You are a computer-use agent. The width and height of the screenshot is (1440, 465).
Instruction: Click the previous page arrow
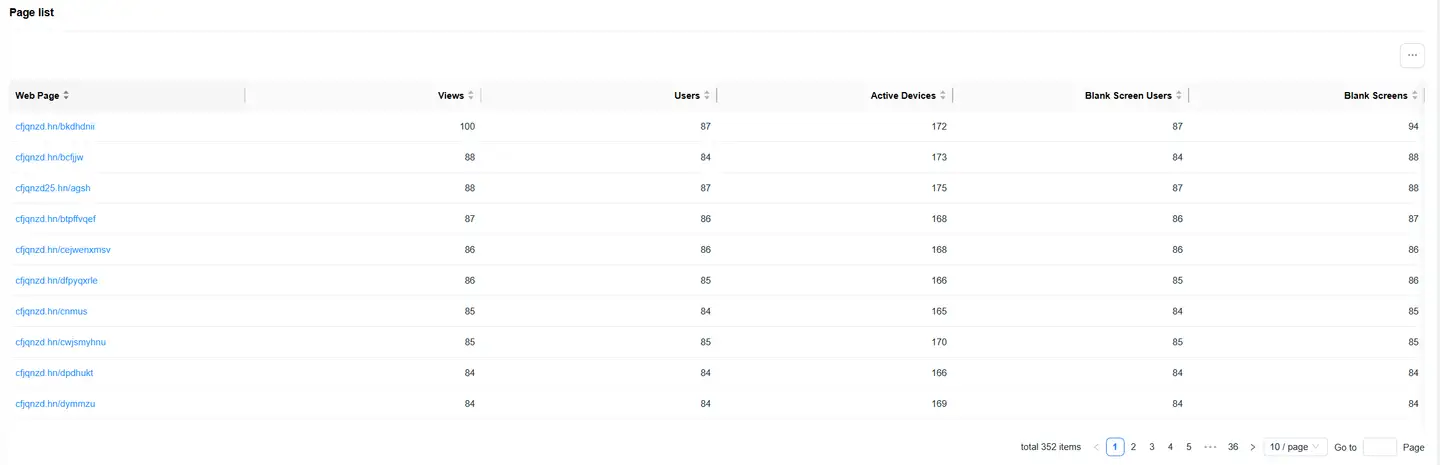(x=1096, y=447)
